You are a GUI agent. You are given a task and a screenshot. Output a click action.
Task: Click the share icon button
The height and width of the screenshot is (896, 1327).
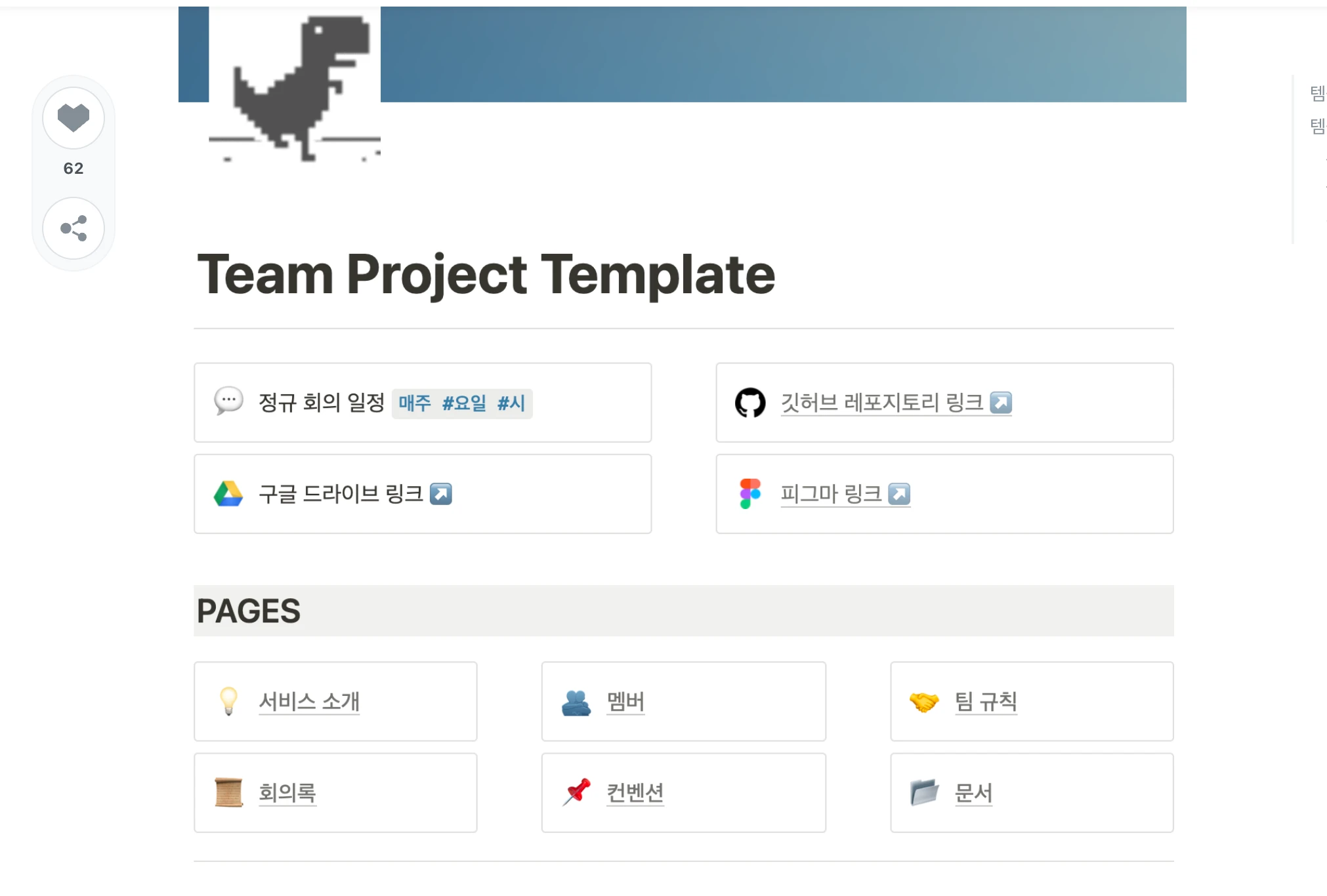[x=74, y=228]
